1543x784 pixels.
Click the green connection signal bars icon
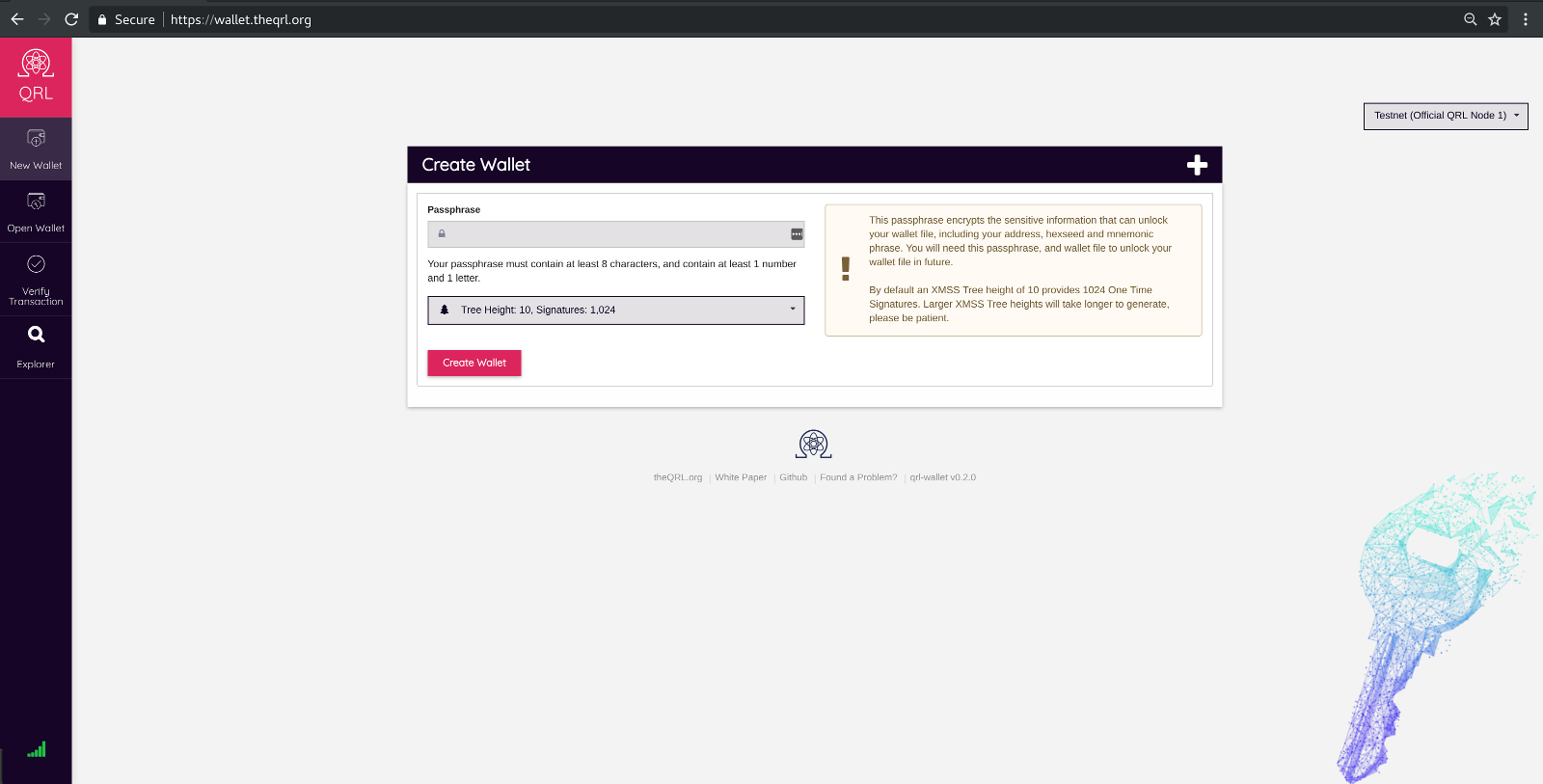tap(37, 749)
